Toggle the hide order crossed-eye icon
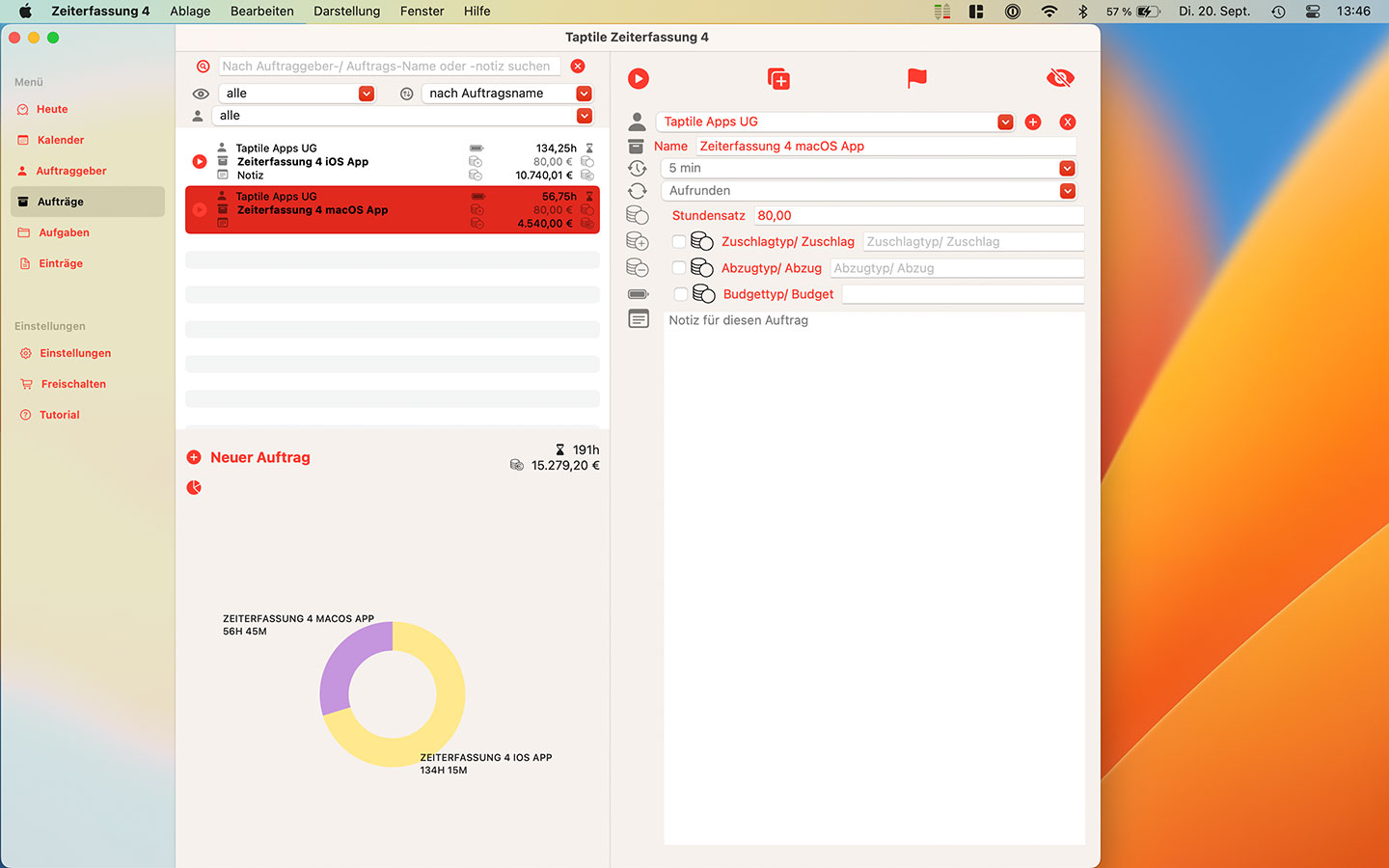This screenshot has width=1389, height=868. [1060, 78]
